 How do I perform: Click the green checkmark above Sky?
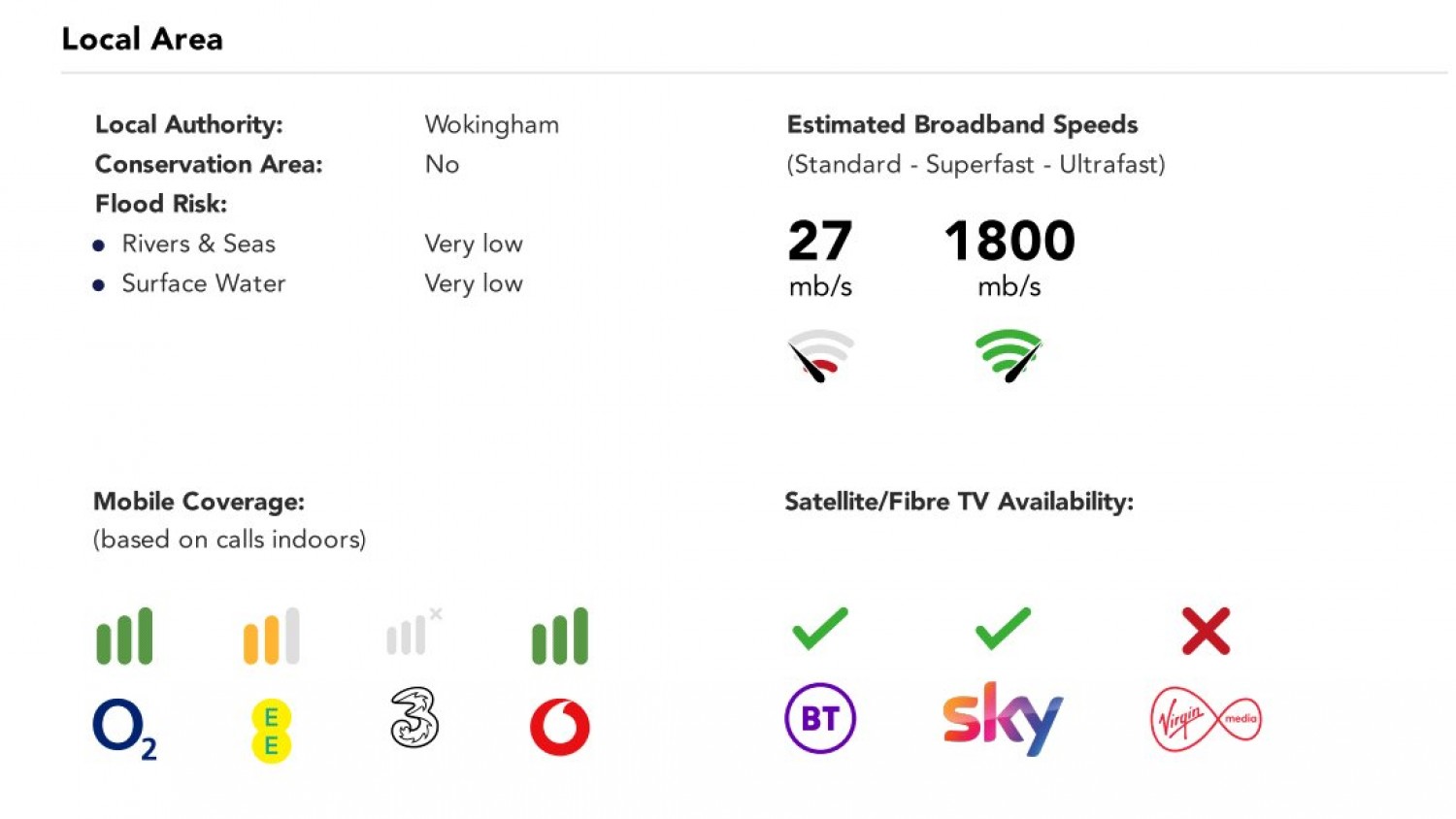[1003, 629]
